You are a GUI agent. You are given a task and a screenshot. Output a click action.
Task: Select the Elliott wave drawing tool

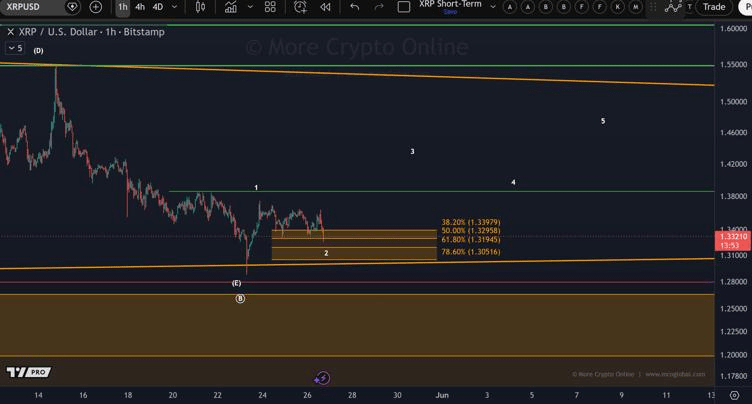pos(673,7)
